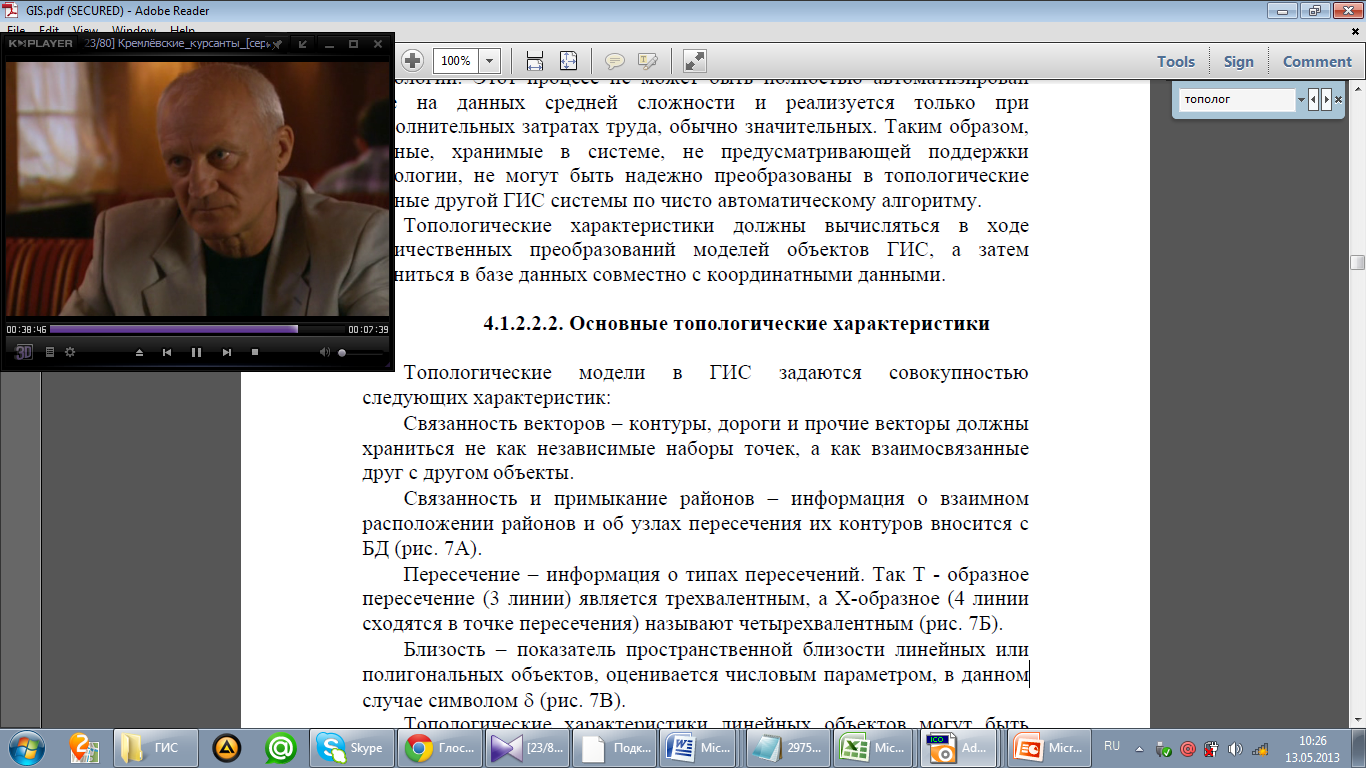Close the find box
This screenshot has height=768, width=1366.
pos(1339,100)
